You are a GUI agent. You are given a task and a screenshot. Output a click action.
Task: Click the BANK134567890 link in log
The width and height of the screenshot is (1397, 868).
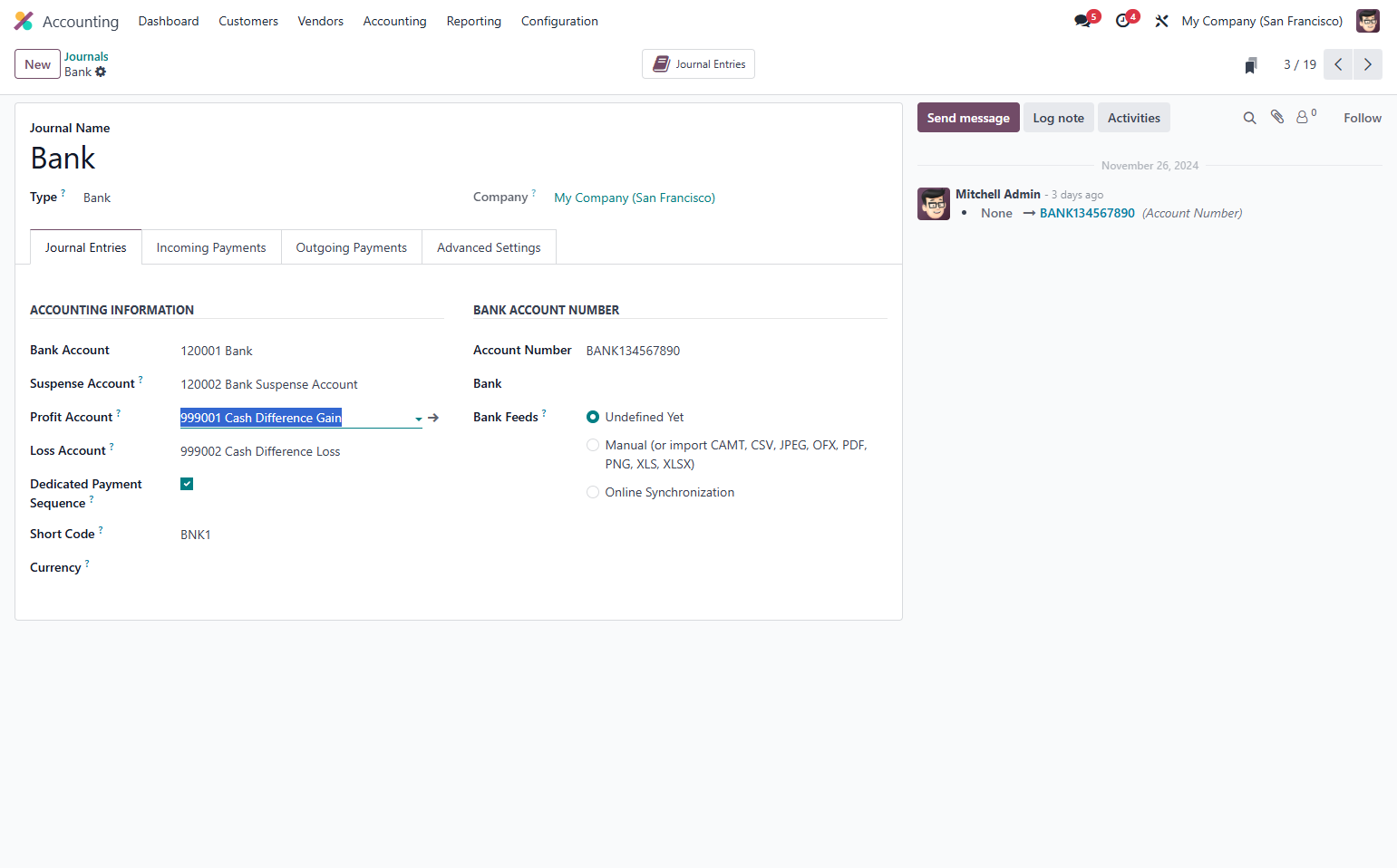[x=1087, y=213]
